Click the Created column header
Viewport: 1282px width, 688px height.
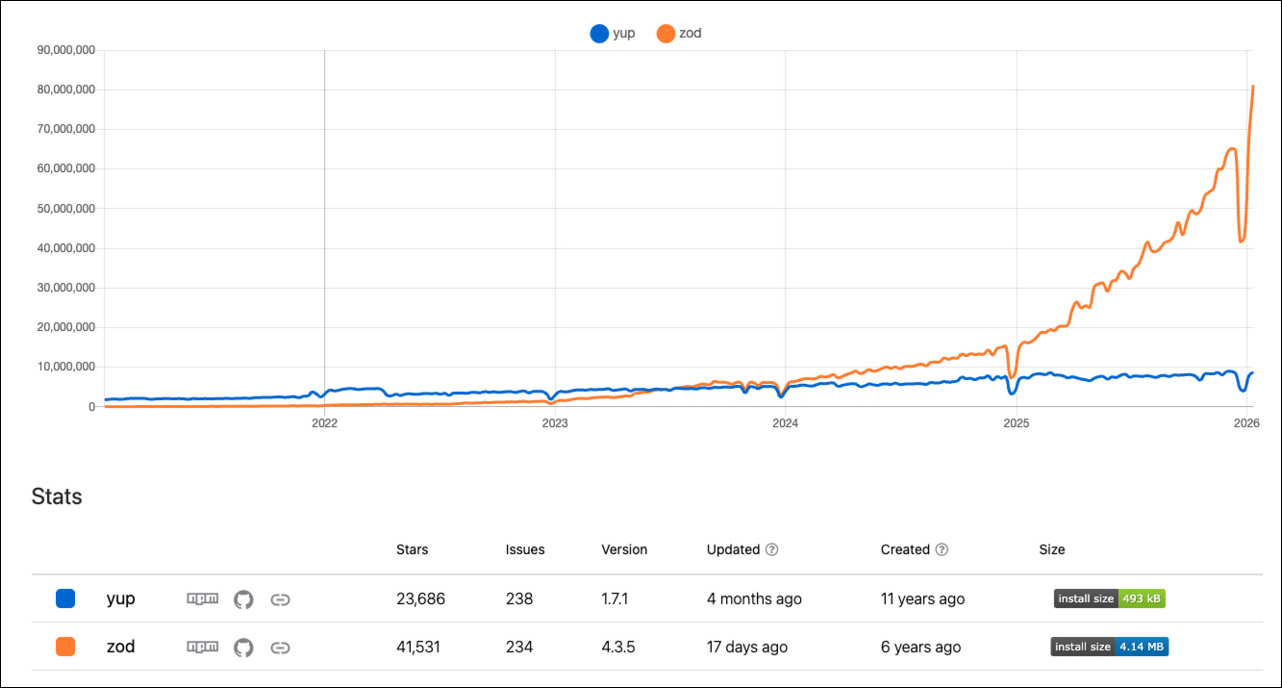point(906,550)
